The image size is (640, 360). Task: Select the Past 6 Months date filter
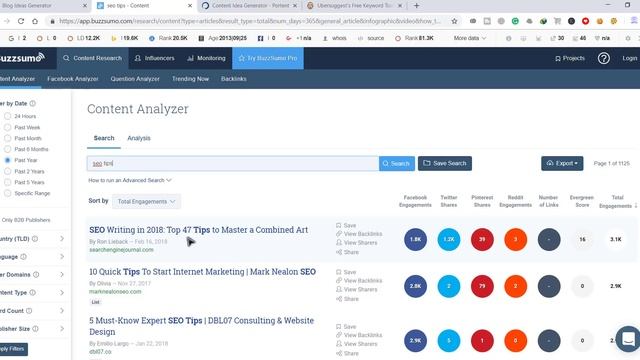pos(7,149)
